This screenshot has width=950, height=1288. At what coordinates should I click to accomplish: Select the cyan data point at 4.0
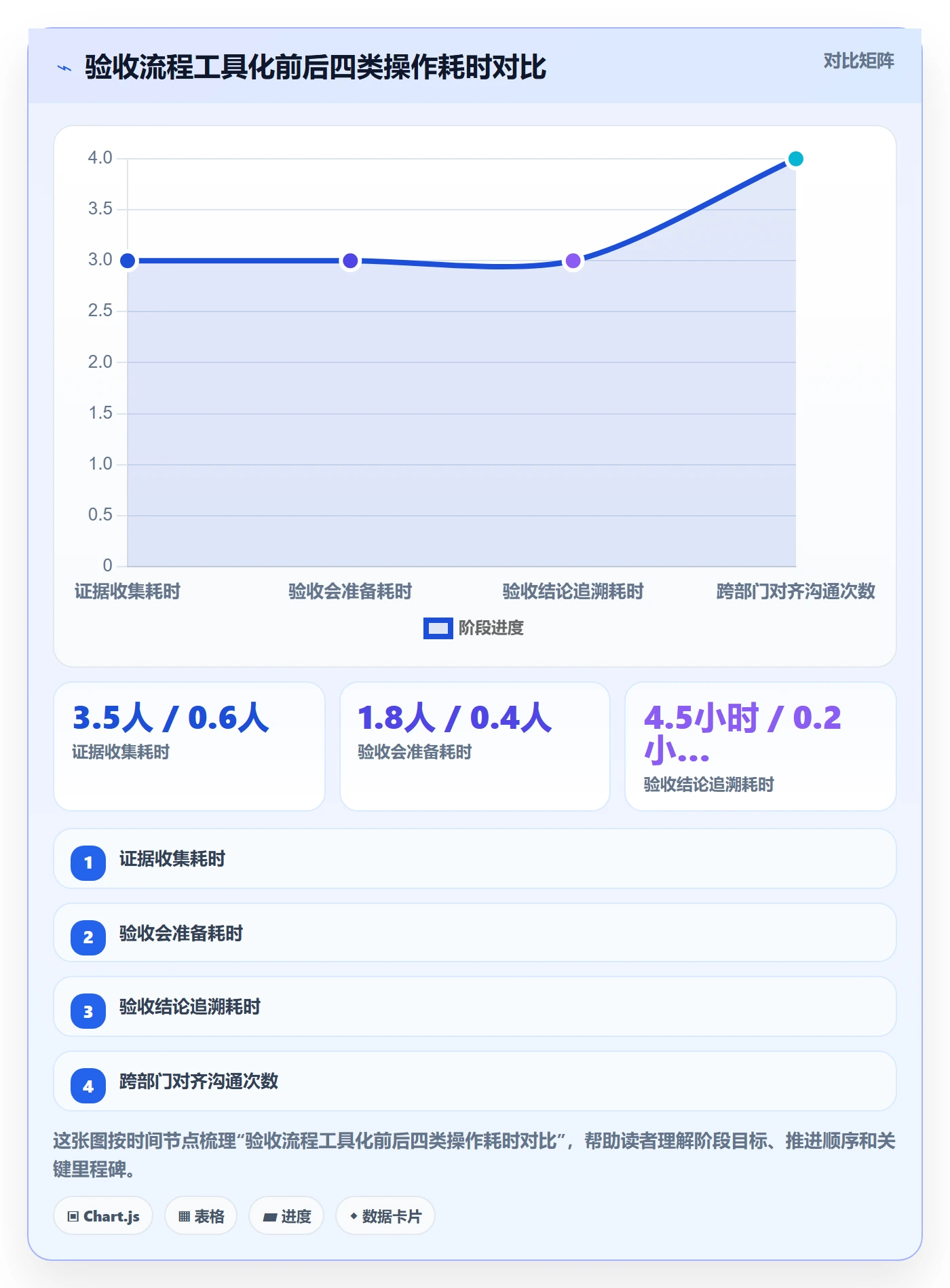tap(796, 159)
